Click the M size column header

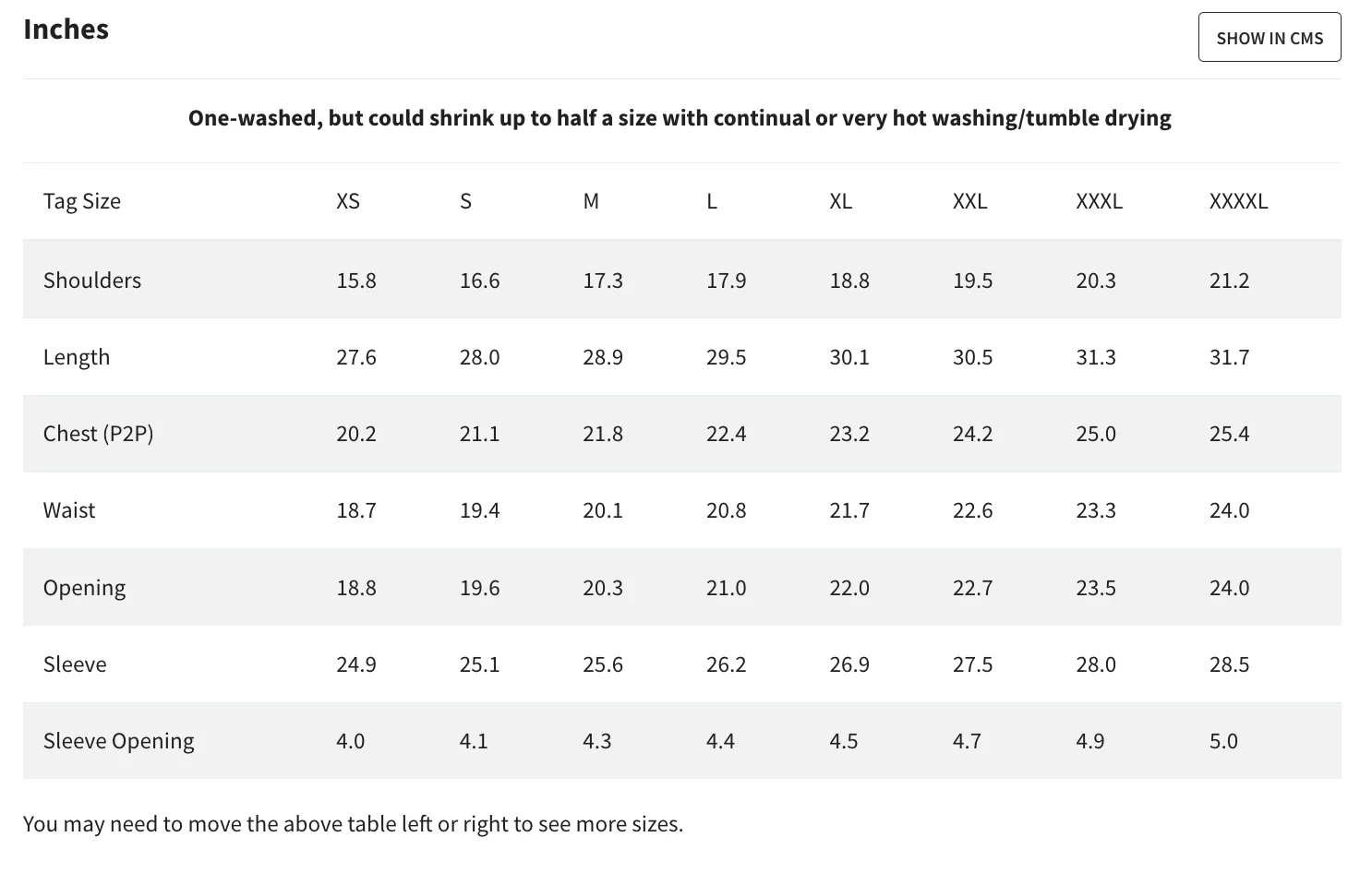point(591,201)
